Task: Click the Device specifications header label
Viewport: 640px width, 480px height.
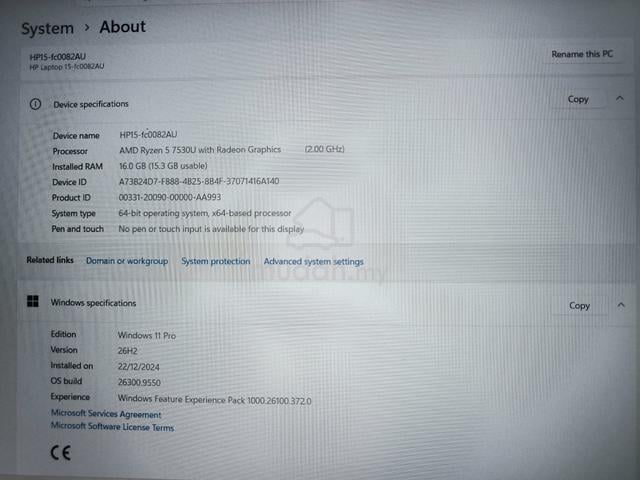Action: [91, 104]
